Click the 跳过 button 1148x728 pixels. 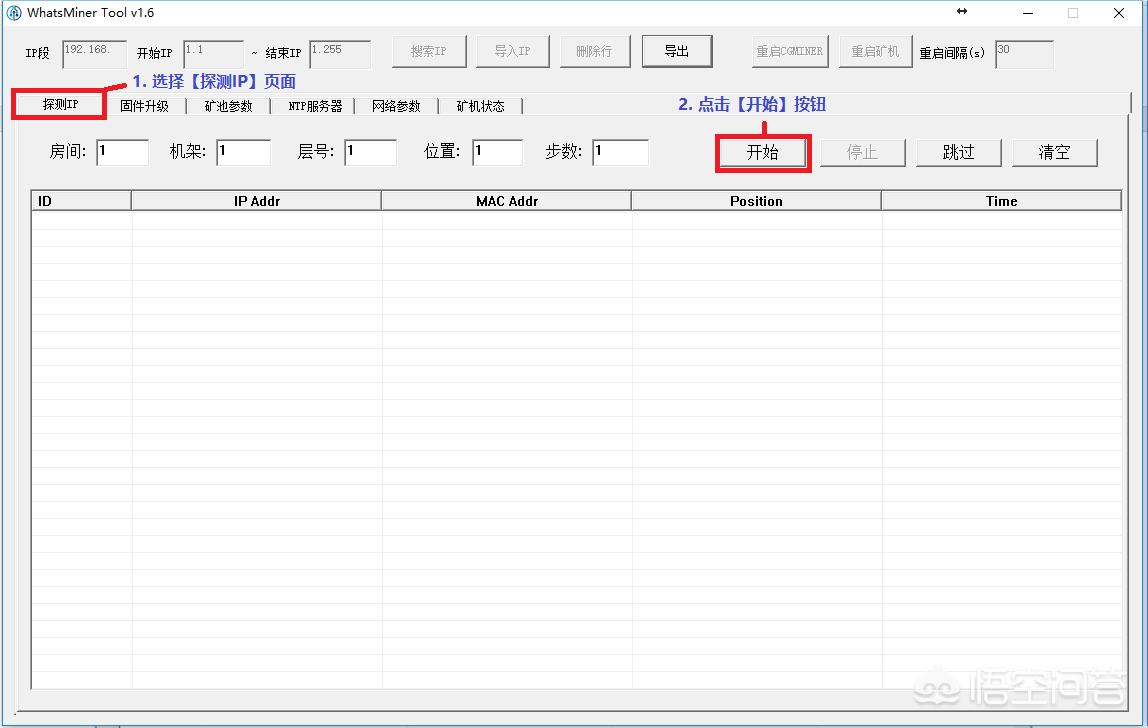click(958, 152)
